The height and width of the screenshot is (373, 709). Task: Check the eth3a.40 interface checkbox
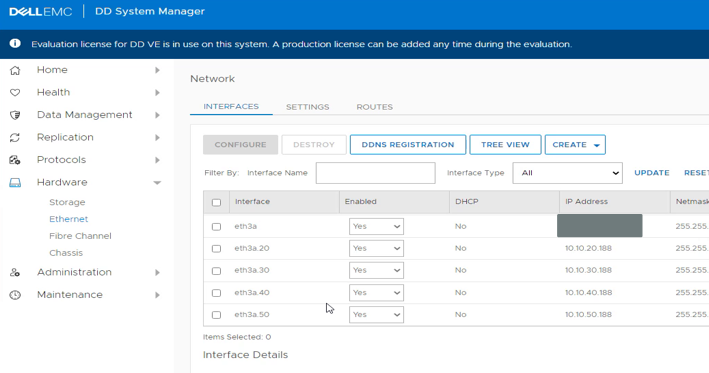click(x=217, y=293)
